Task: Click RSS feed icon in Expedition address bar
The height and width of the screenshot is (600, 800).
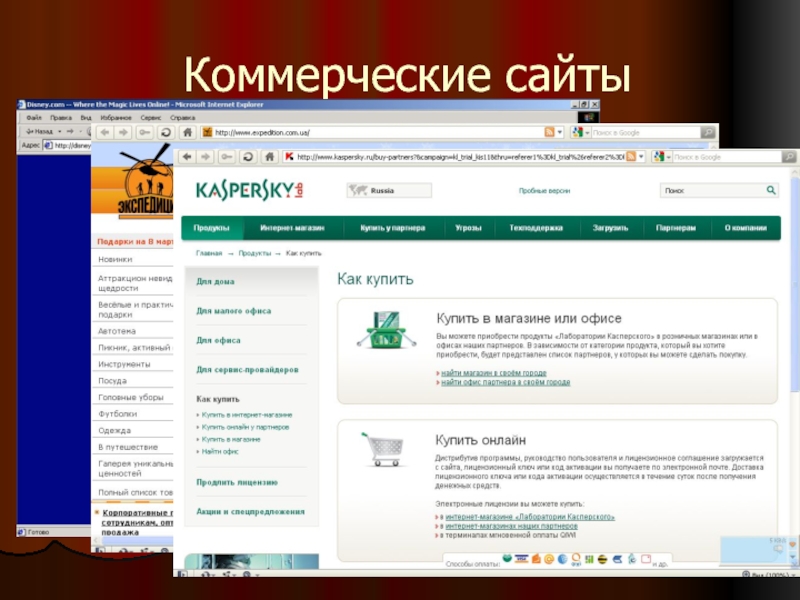Action: [549, 132]
